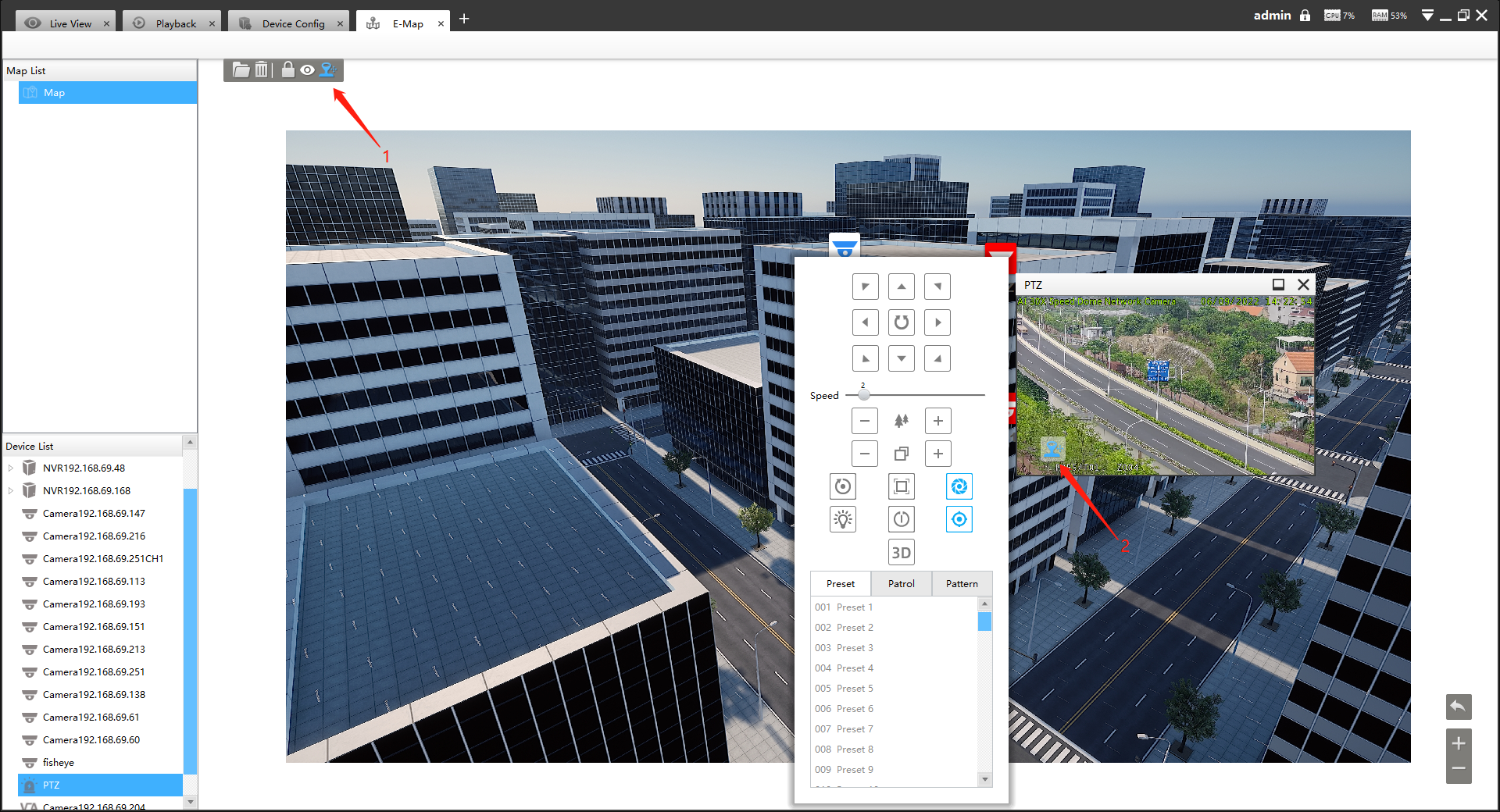Viewport: 1500px width, 812px height.
Task: Toggle the map lock icon
Action: 287,70
